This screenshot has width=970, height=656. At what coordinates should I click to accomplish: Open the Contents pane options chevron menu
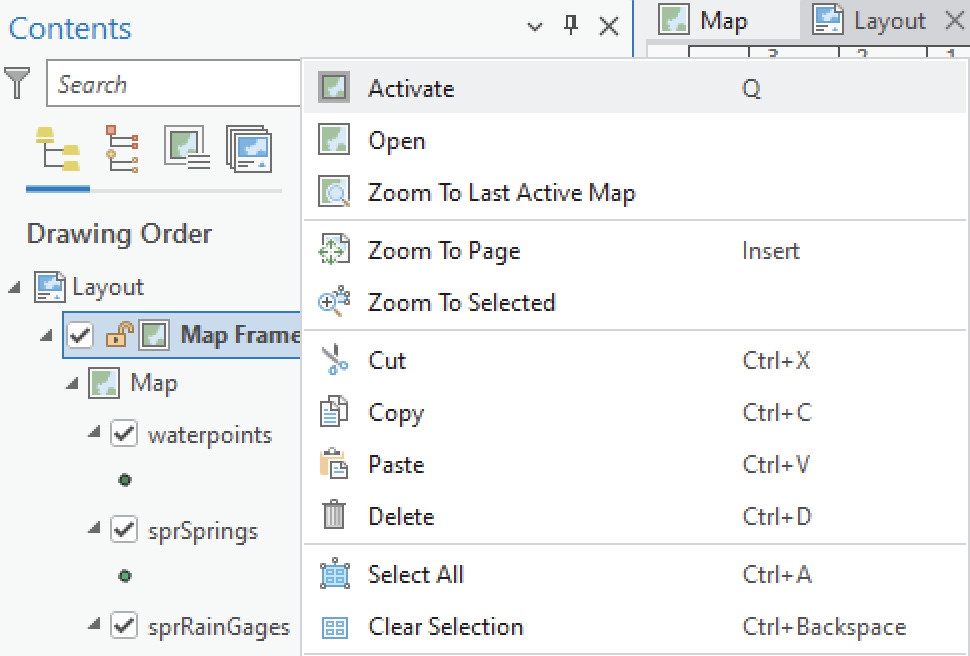pos(535,27)
